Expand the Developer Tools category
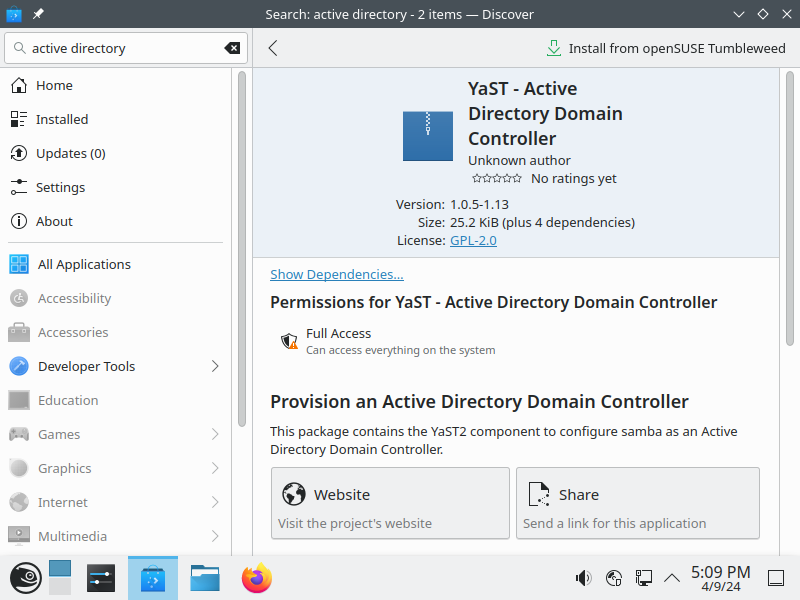 point(215,366)
